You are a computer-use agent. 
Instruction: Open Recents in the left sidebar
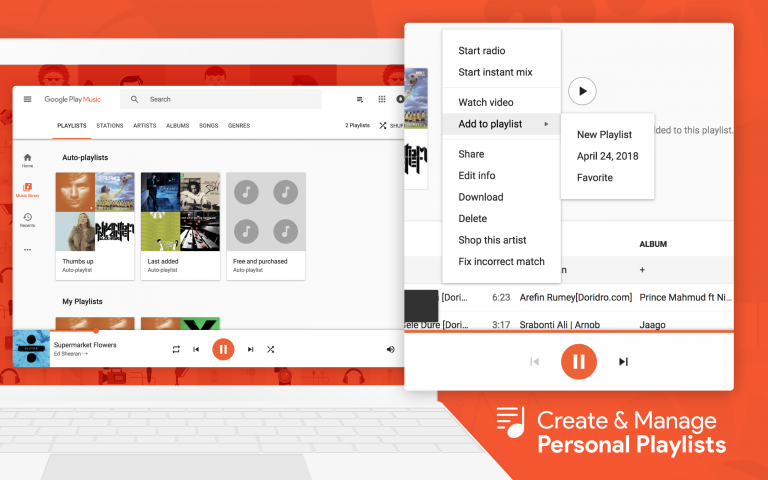27,219
